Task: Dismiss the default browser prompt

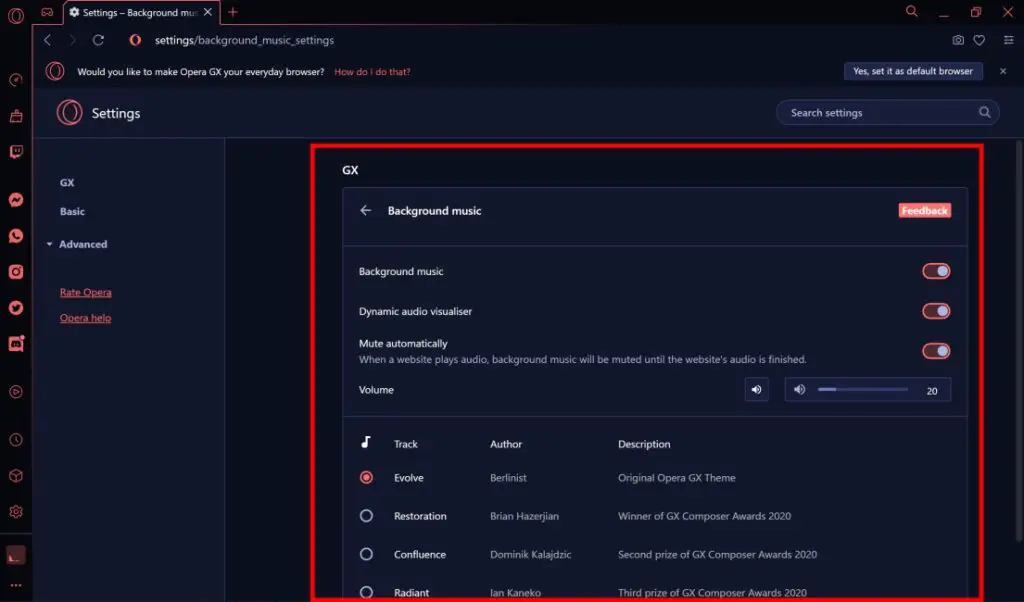Action: [x=1003, y=71]
